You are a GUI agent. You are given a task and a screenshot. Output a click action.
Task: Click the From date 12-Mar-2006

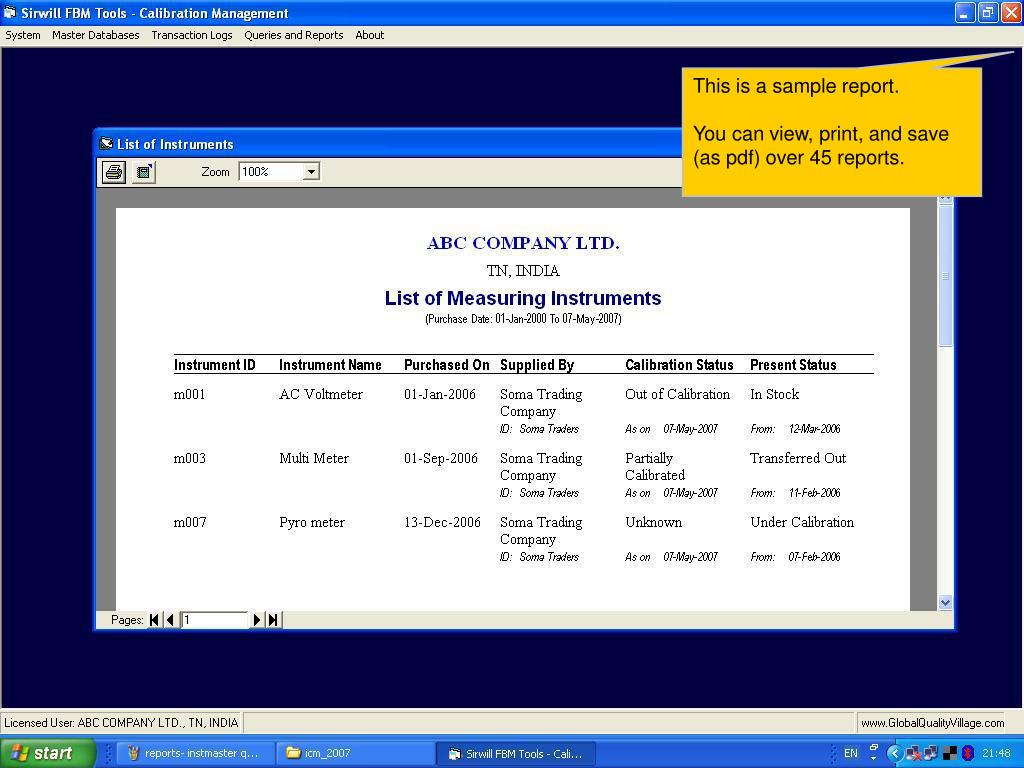814,429
